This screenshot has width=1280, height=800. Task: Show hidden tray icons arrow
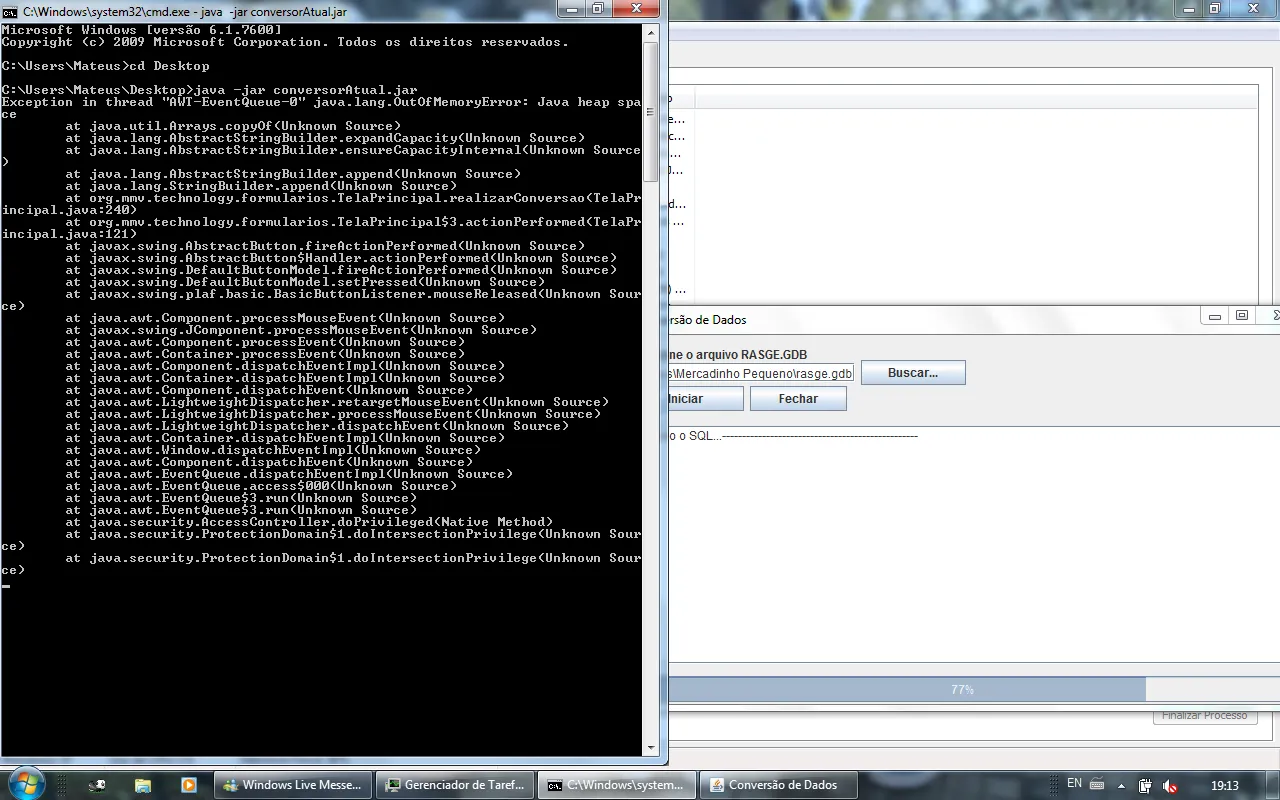coord(1121,786)
